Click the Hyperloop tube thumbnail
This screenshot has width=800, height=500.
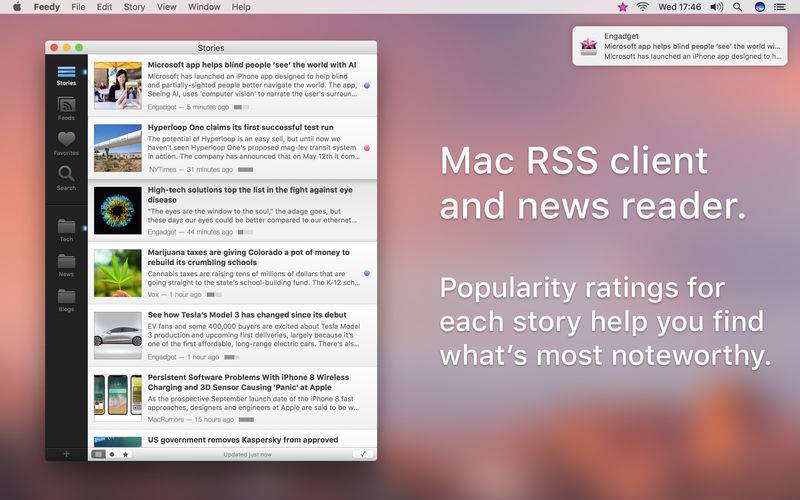pos(118,148)
